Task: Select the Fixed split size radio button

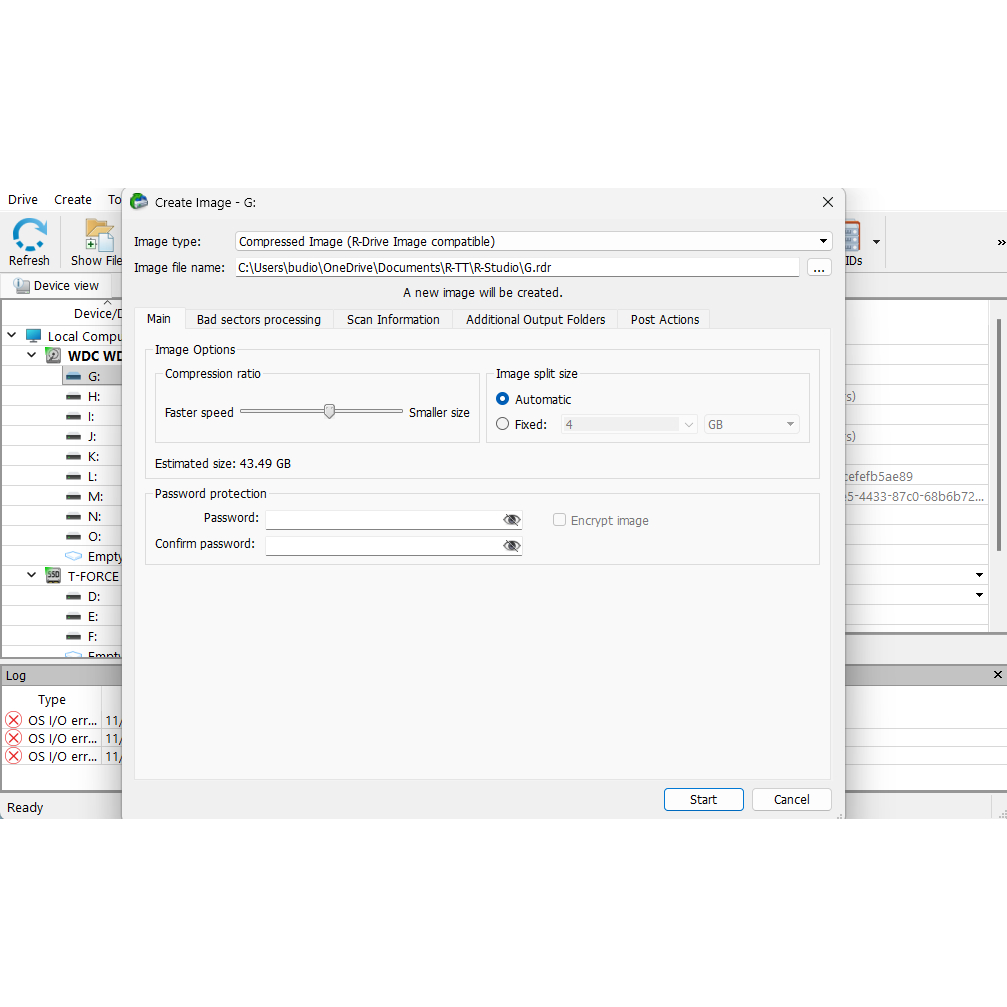Action: click(502, 424)
